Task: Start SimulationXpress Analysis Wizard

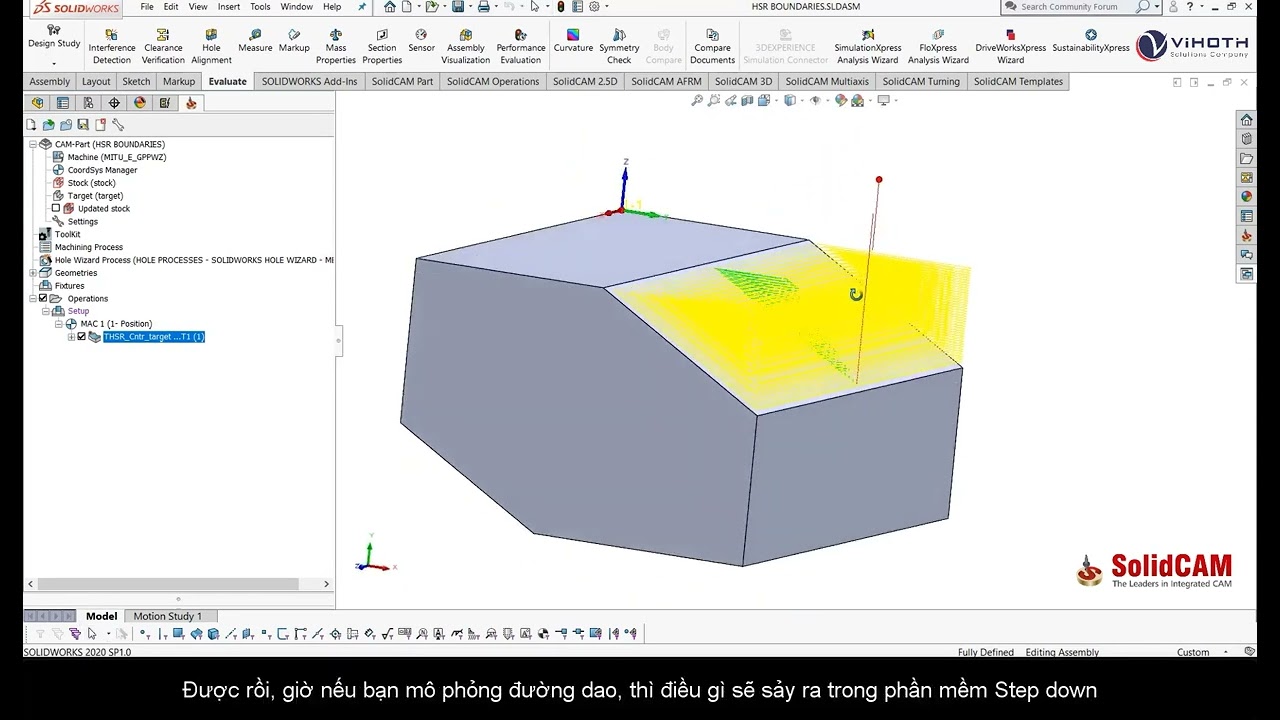Action: click(868, 47)
